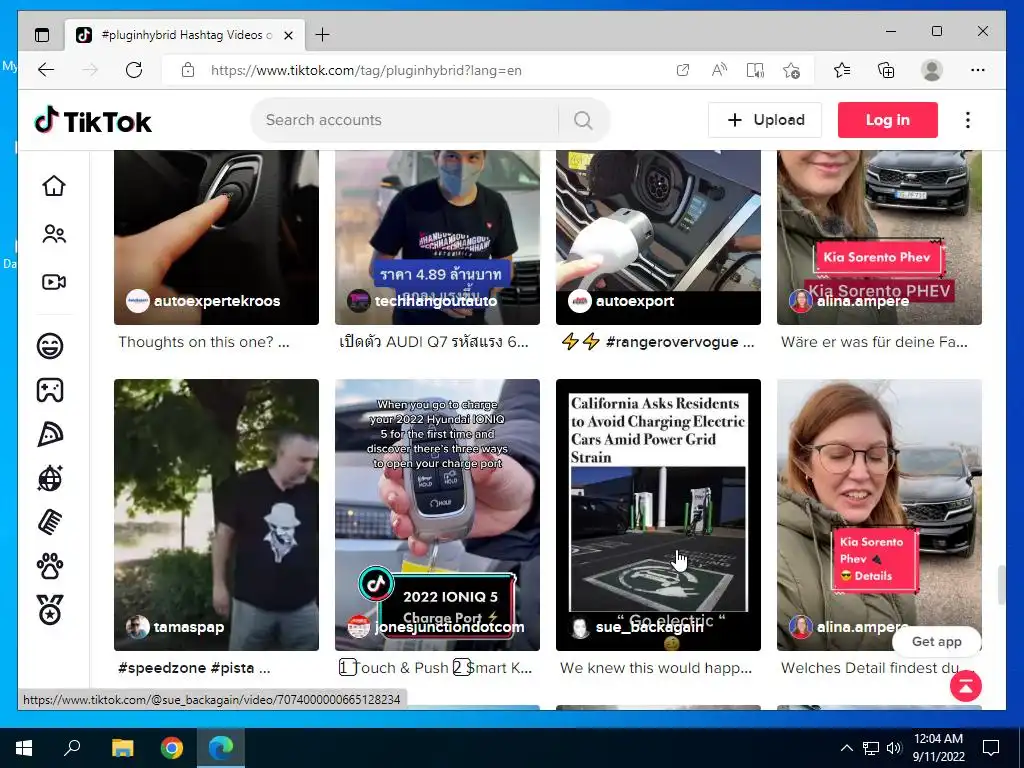Viewport: 1024px width, 768px height.
Task: Click the AUDI Q7 Thai caption text
Action: (x=434, y=342)
